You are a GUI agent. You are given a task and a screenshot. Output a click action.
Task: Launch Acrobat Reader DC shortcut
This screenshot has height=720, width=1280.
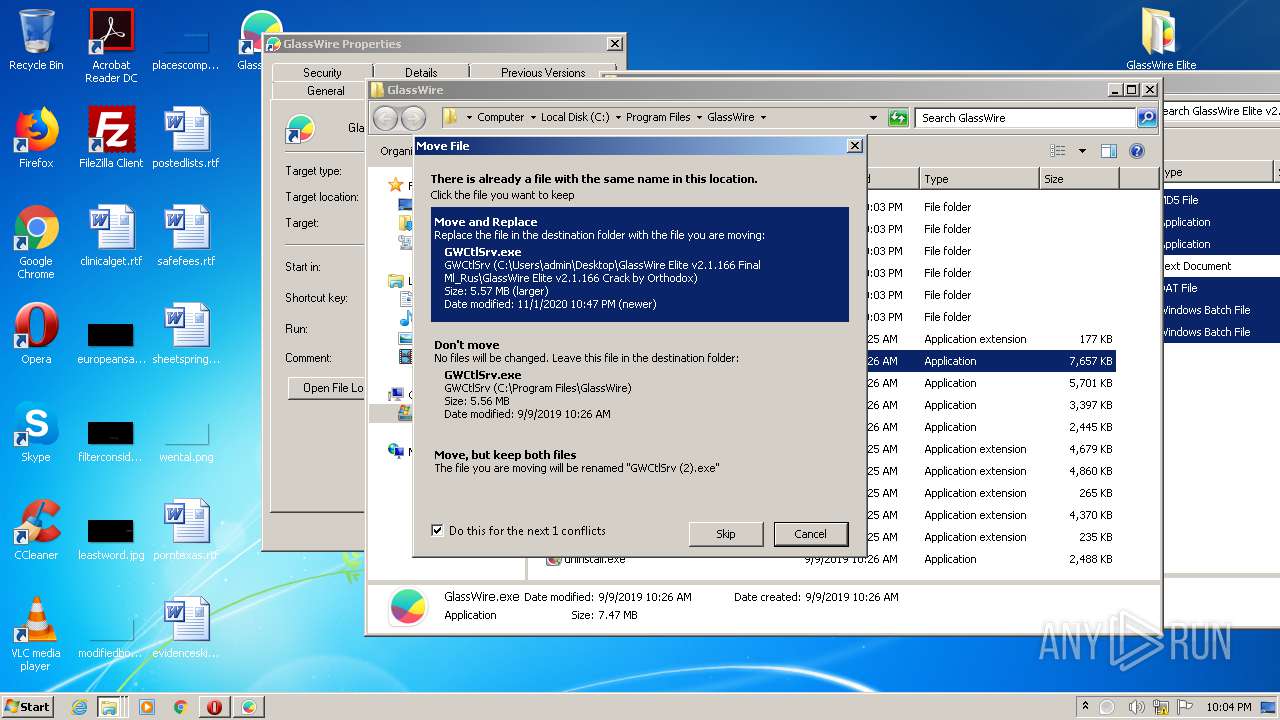pos(111,46)
